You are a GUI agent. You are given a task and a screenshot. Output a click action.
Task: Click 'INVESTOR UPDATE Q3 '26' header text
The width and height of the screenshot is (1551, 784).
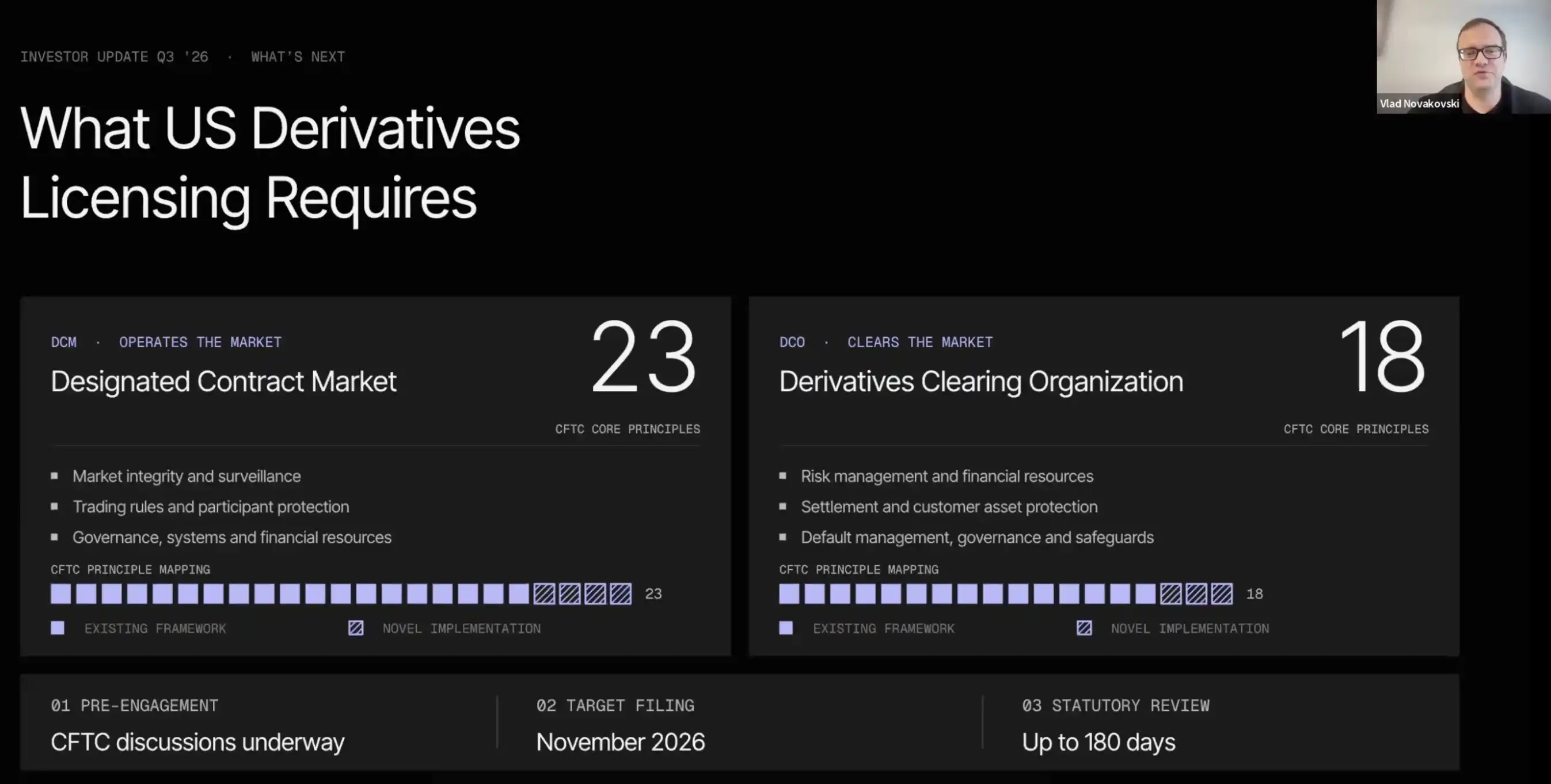(115, 56)
